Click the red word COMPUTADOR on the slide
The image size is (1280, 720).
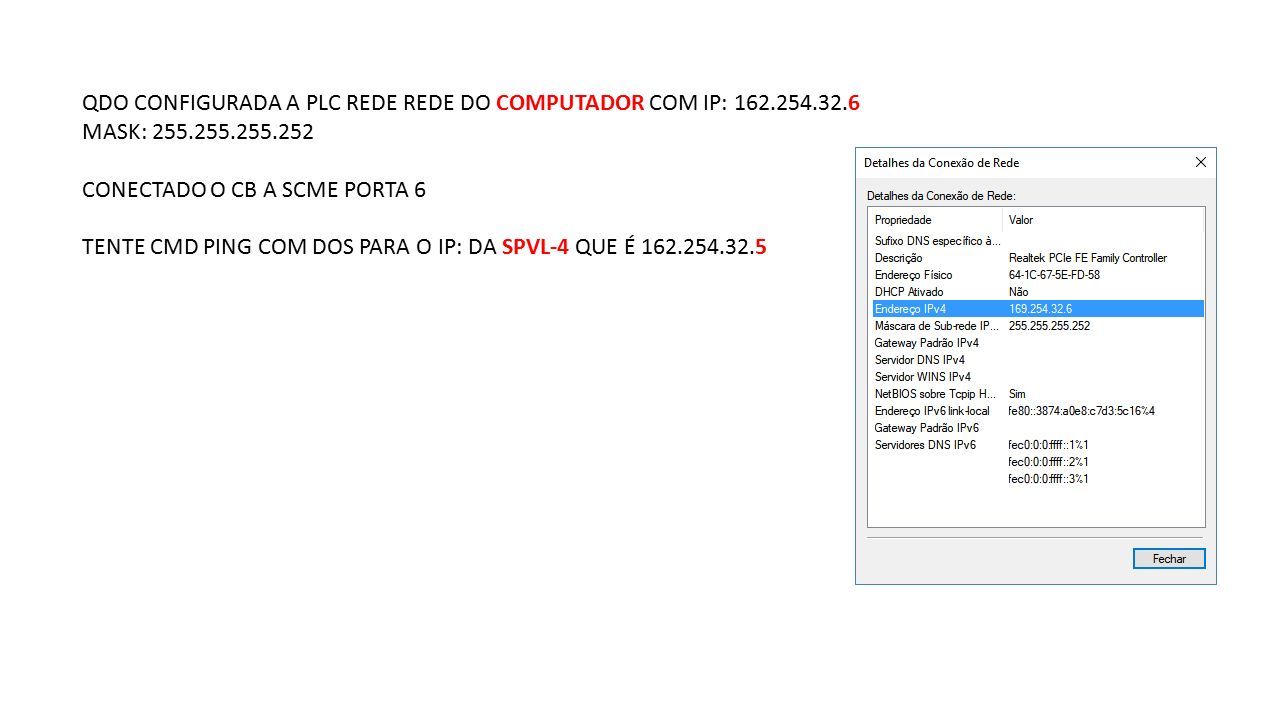click(569, 103)
